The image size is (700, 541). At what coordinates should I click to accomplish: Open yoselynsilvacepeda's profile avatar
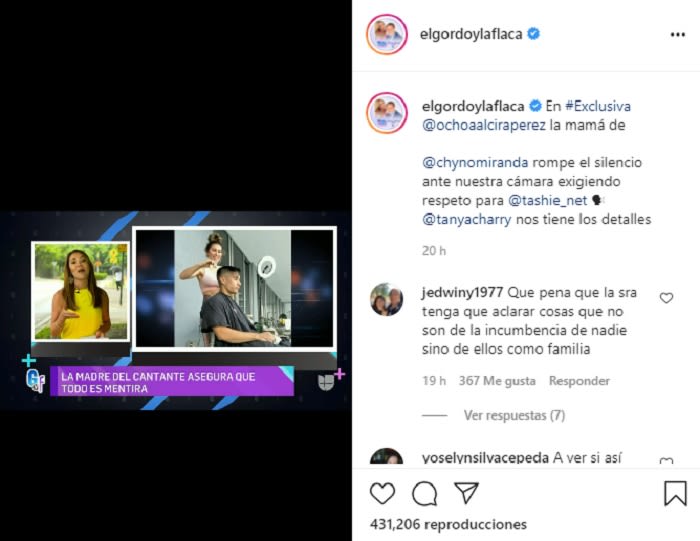(387, 457)
